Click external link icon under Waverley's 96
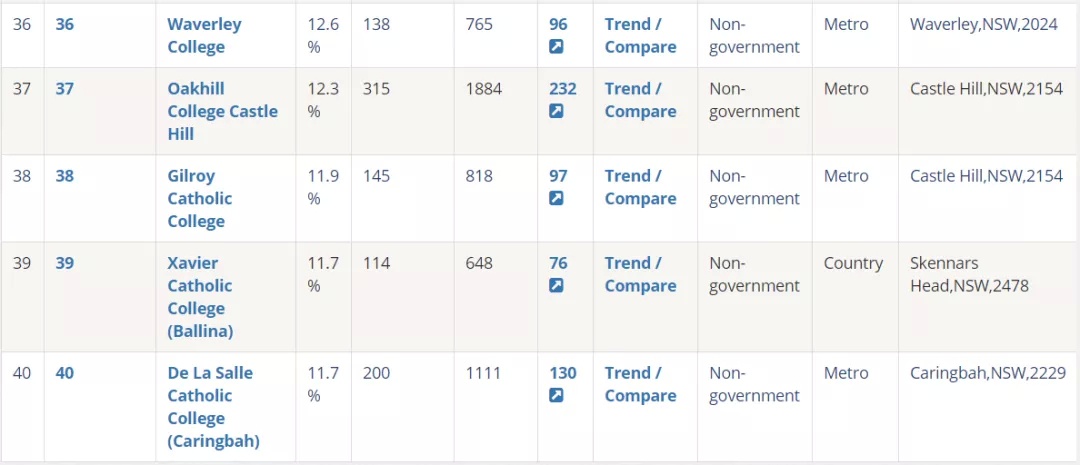Viewport: 1080px width, 465px height. pyautogui.click(x=556, y=47)
